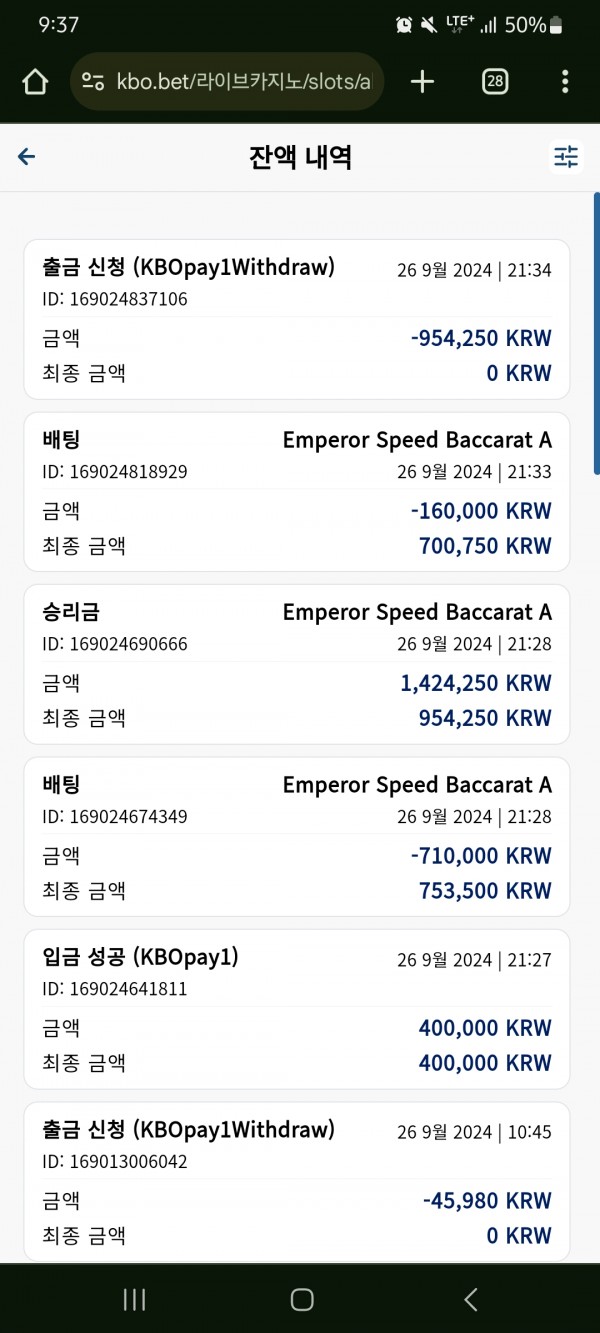Viewport: 600px width, 1333px height.
Task: Tap the 잔액 내역 page title
Action: click(x=300, y=157)
